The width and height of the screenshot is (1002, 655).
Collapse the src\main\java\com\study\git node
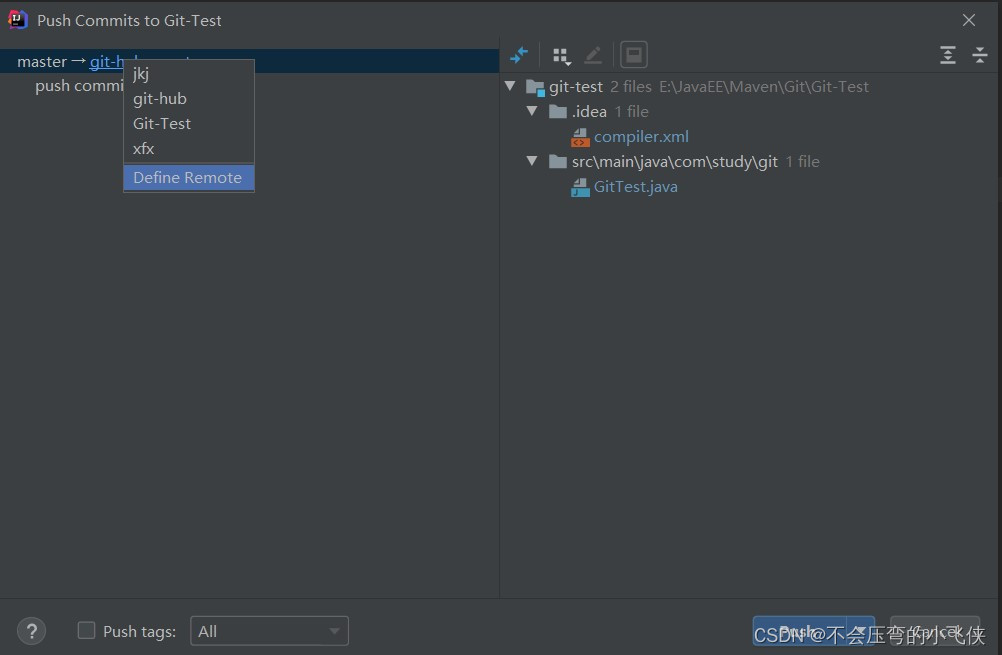coord(532,161)
